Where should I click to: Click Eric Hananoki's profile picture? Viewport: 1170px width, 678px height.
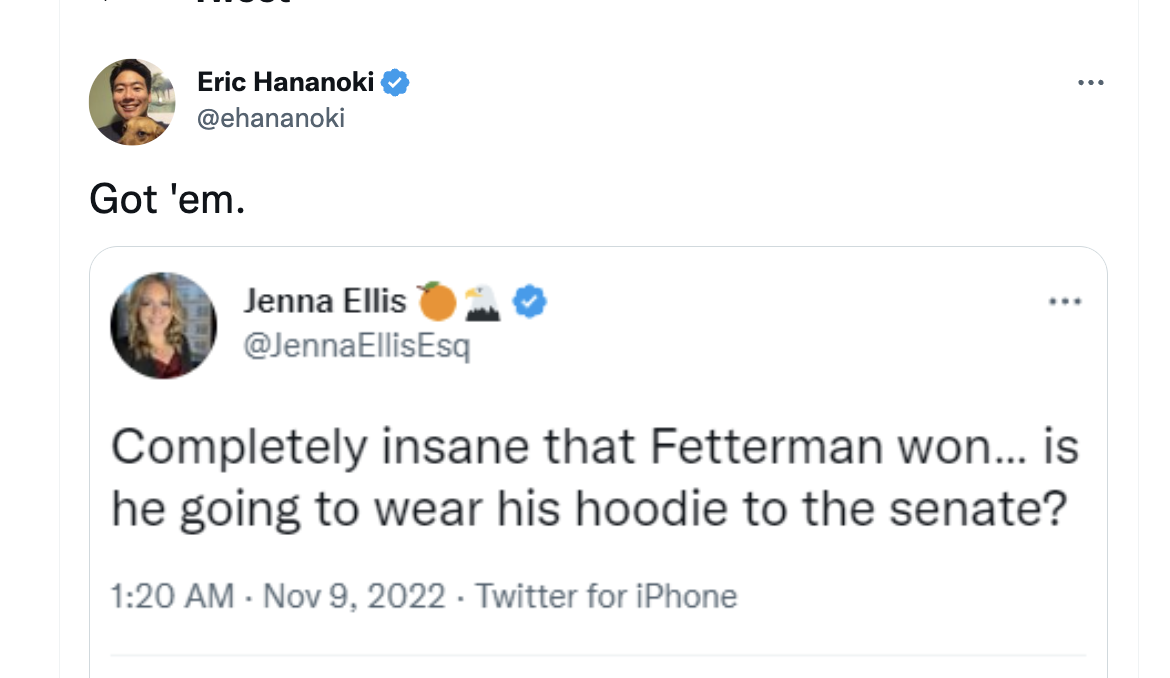click(132, 102)
